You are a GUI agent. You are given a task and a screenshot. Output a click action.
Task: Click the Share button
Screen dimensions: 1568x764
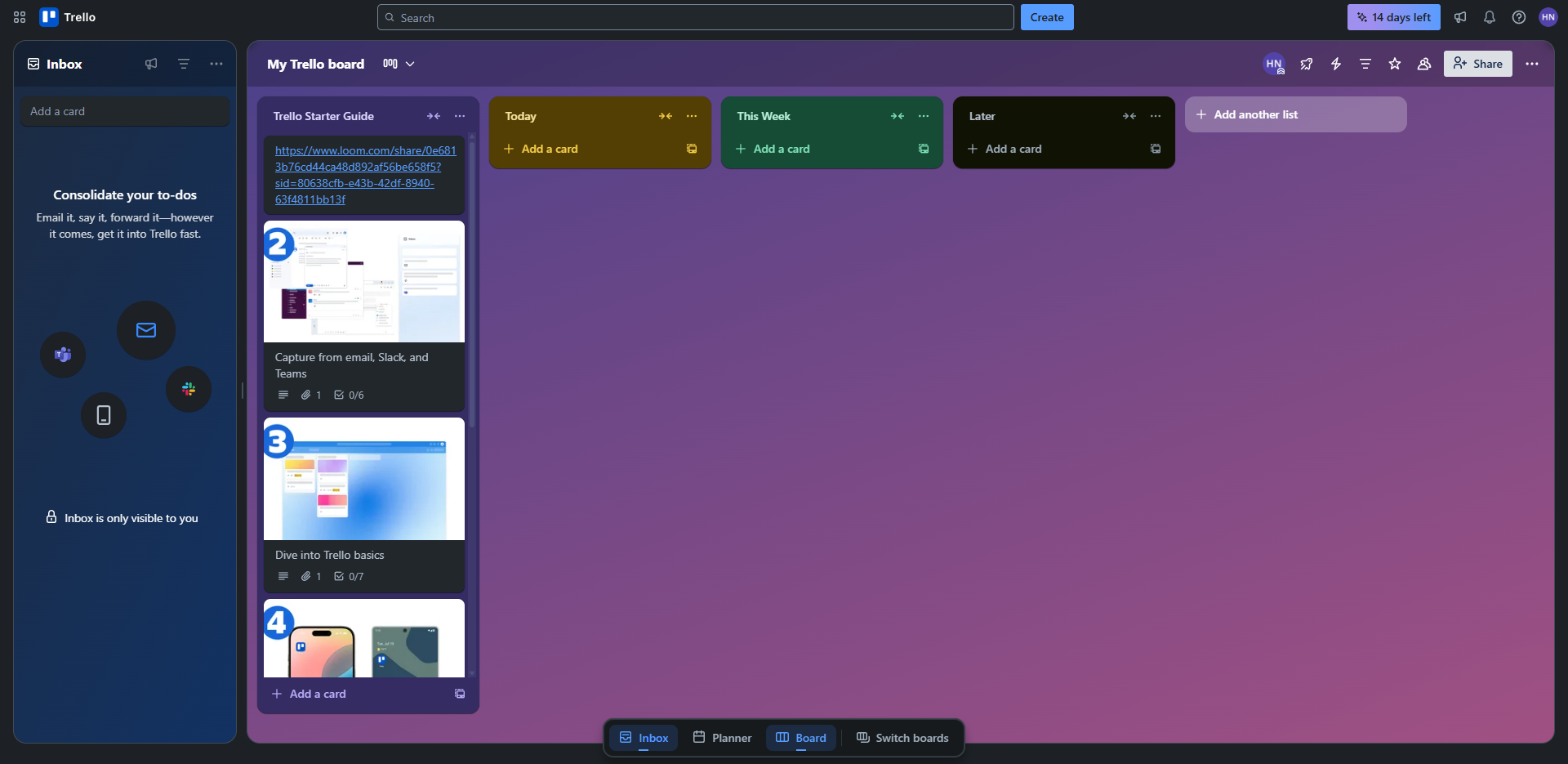tap(1478, 64)
